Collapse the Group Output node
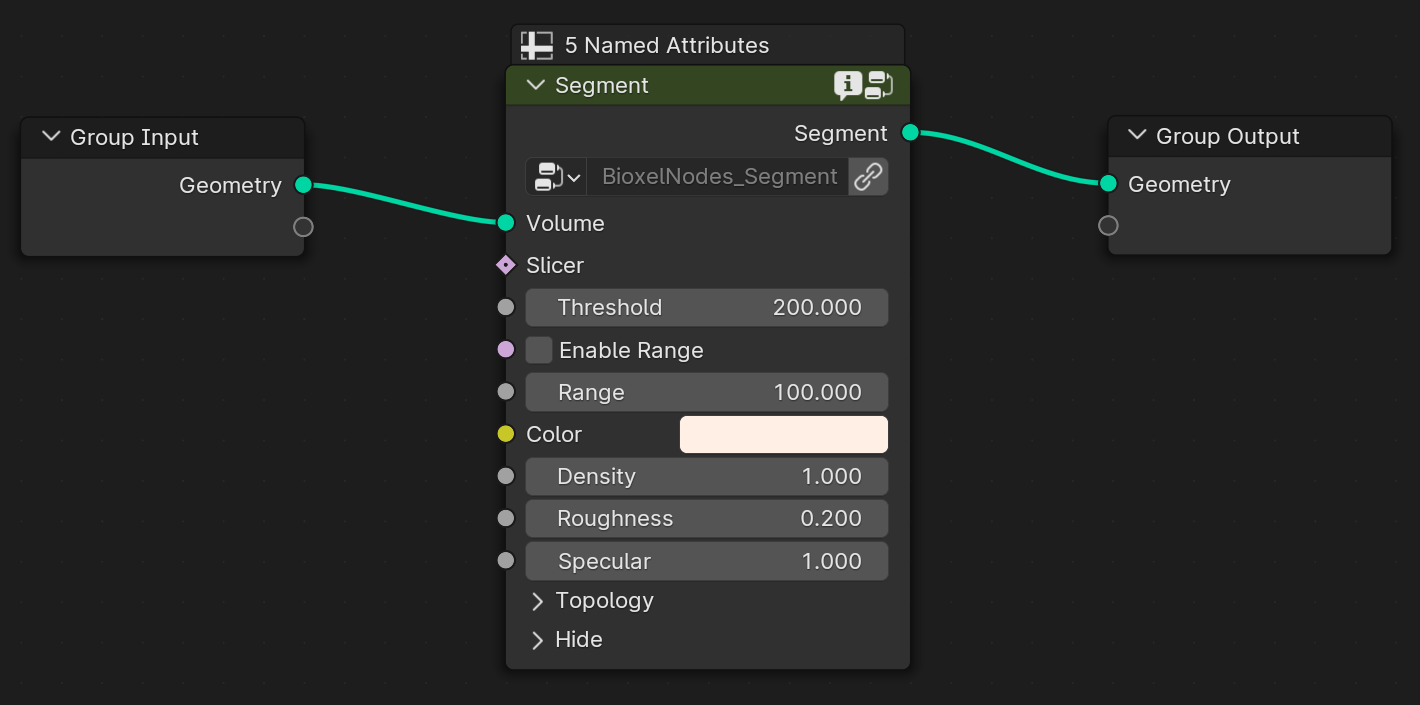 click(1137, 136)
